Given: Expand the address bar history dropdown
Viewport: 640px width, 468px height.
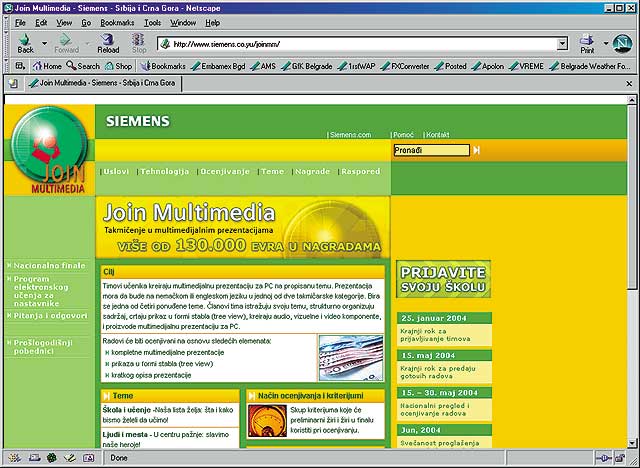Looking at the screenshot, I should 562,44.
